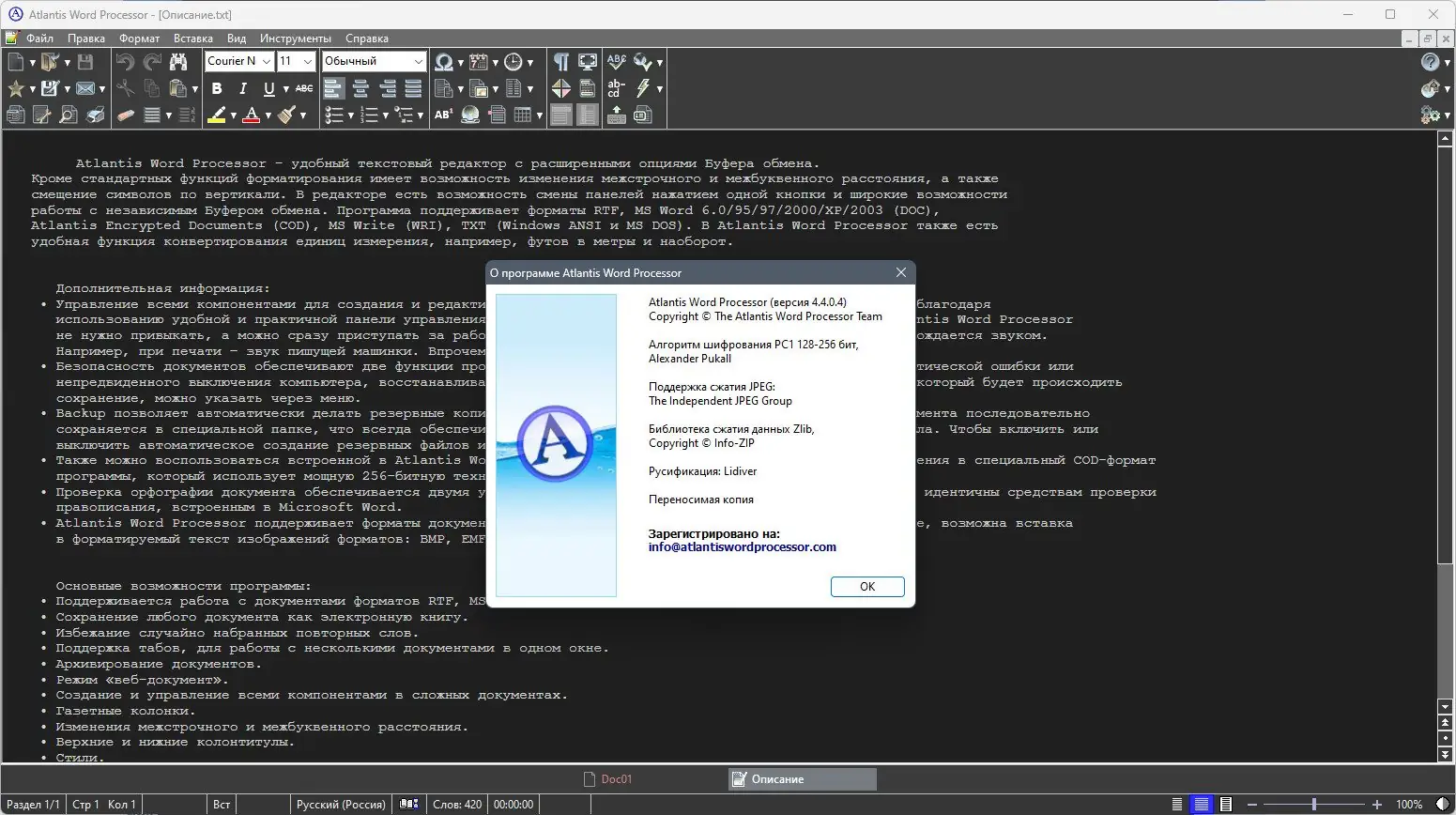Viewport: 1456px width, 815px height.
Task: Toggle justified paragraph alignment
Action: [x=413, y=88]
